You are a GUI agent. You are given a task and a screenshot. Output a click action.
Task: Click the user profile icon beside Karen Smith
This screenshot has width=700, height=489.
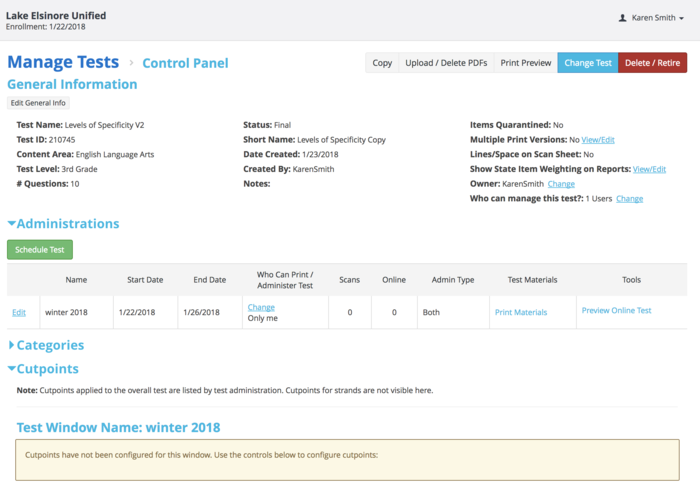coord(622,18)
